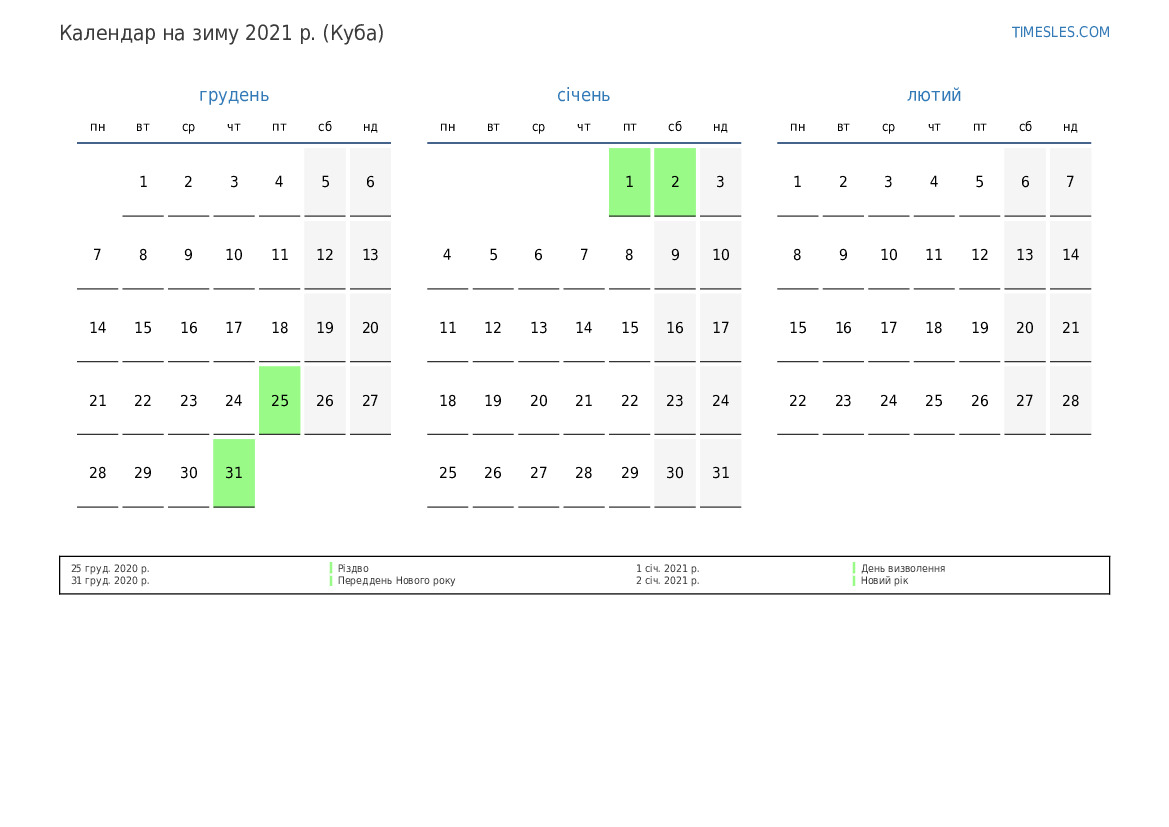Click legend date '2 січ. 2021 р.'
Viewport: 1169px width, 827px height.
[x=668, y=580]
